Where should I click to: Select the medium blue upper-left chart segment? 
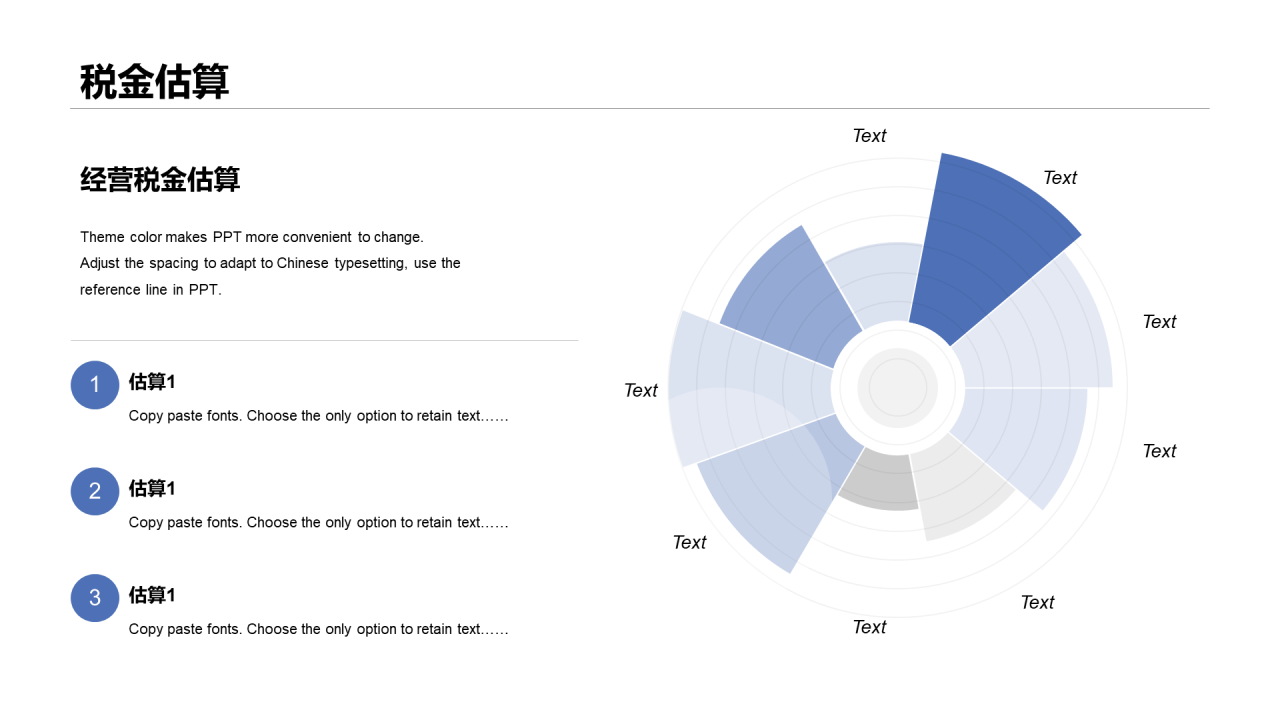pyautogui.click(x=790, y=295)
